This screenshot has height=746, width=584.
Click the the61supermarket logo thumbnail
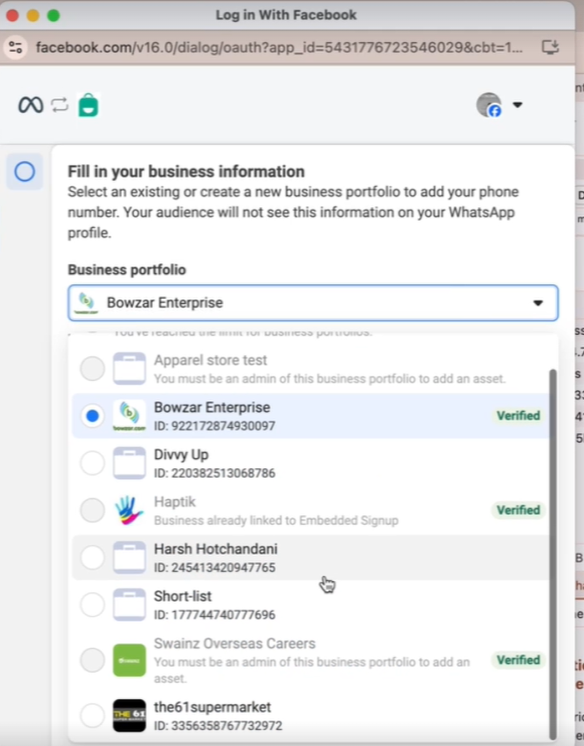coord(129,715)
